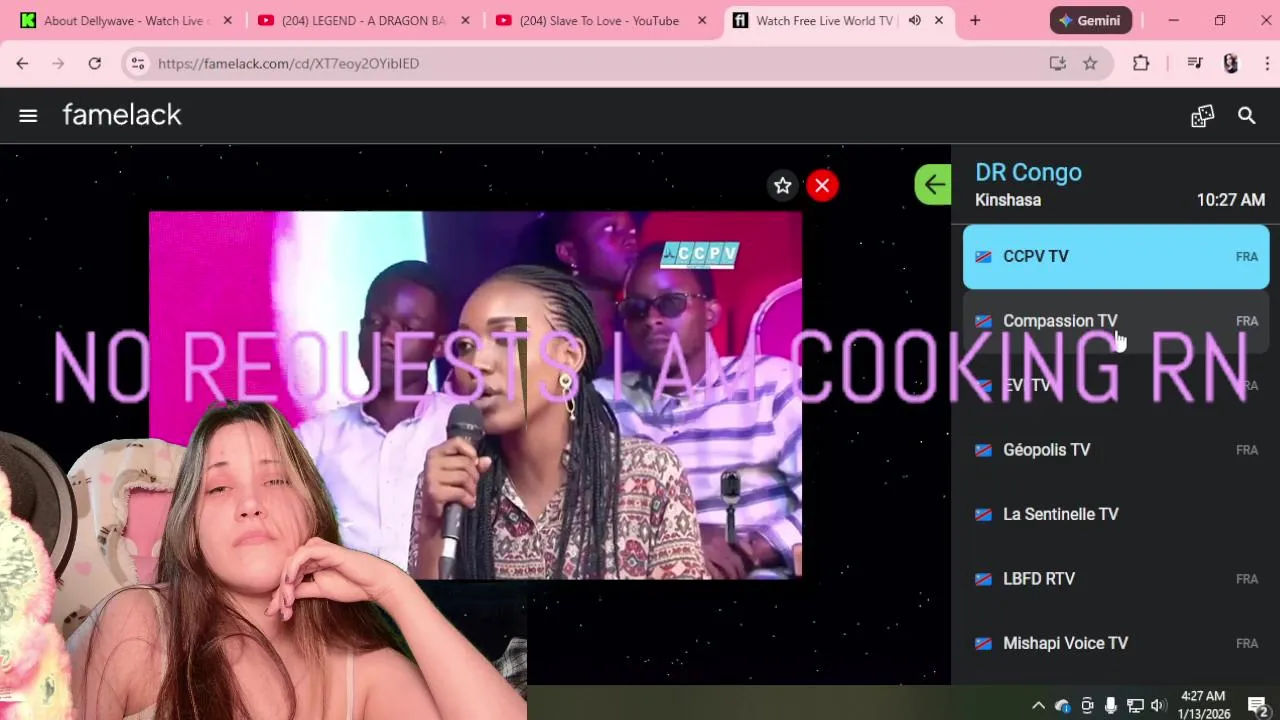The height and width of the screenshot is (720, 1280).
Task: Open notification center icon
Action: [x=1258, y=705]
